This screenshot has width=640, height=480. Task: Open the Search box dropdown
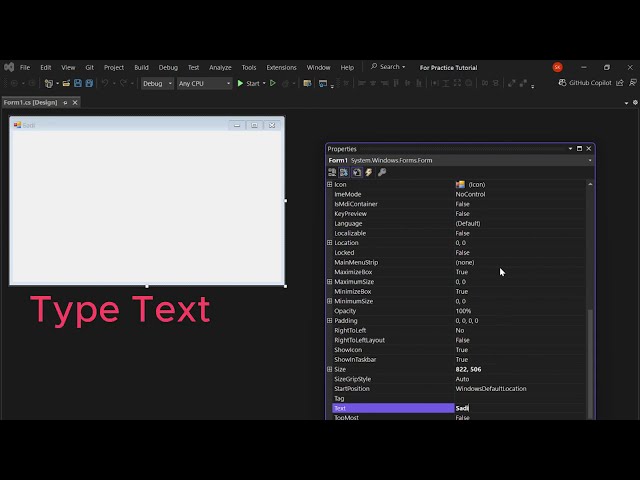tap(404, 67)
